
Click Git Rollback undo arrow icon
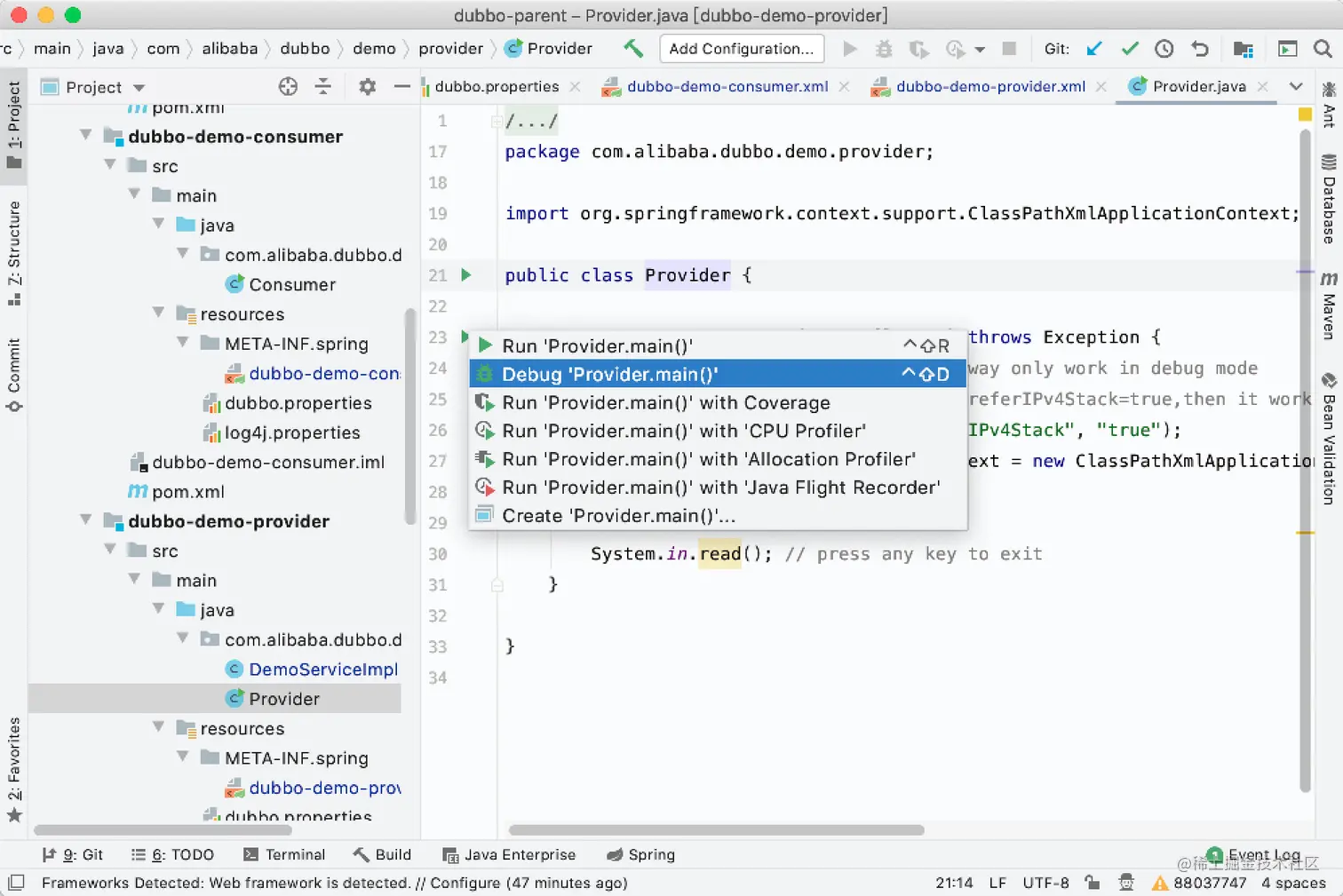coord(1200,49)
